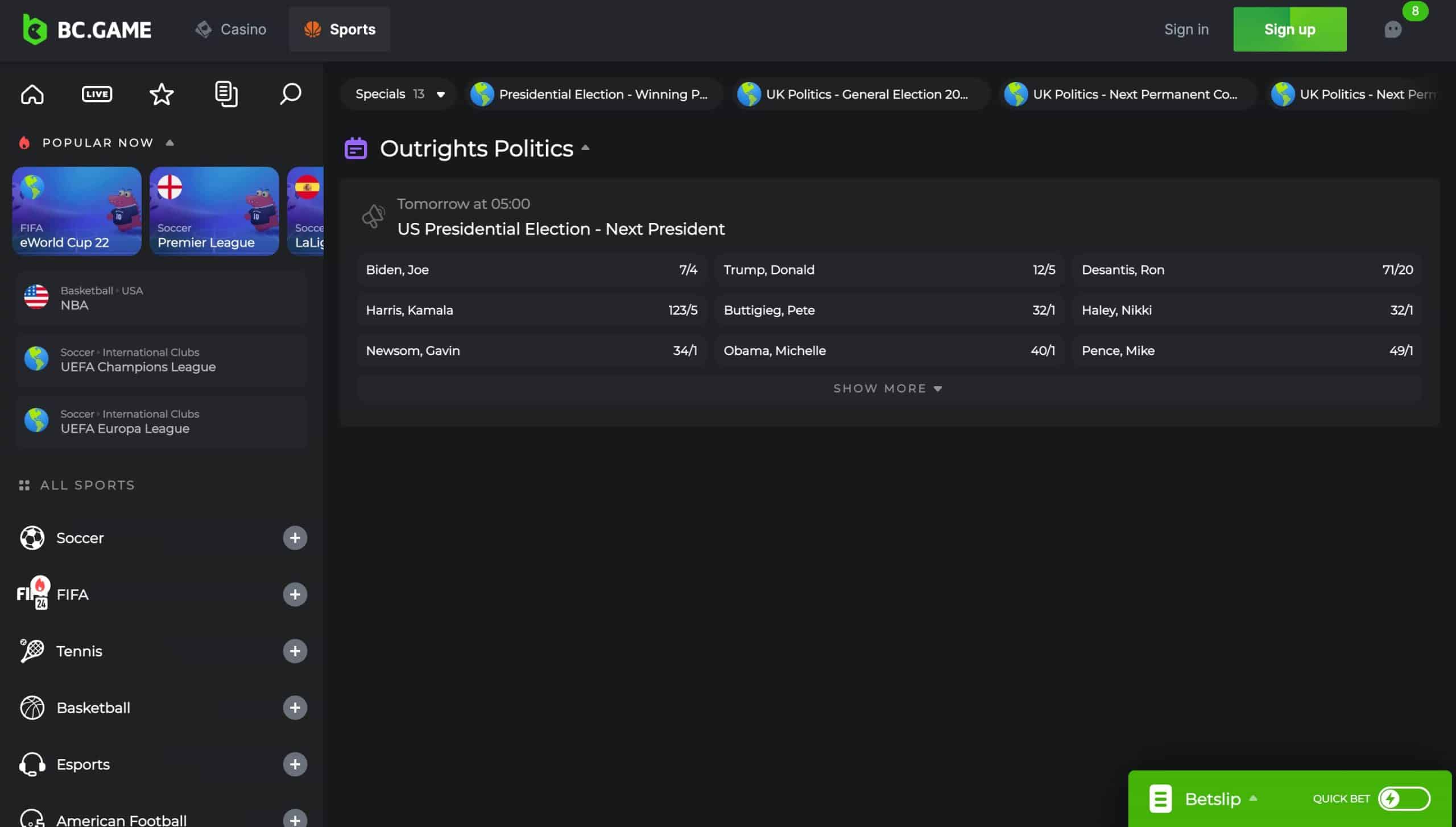
Task: Bet on Biden, Joe at 7/4
Action: pos(532,270)
